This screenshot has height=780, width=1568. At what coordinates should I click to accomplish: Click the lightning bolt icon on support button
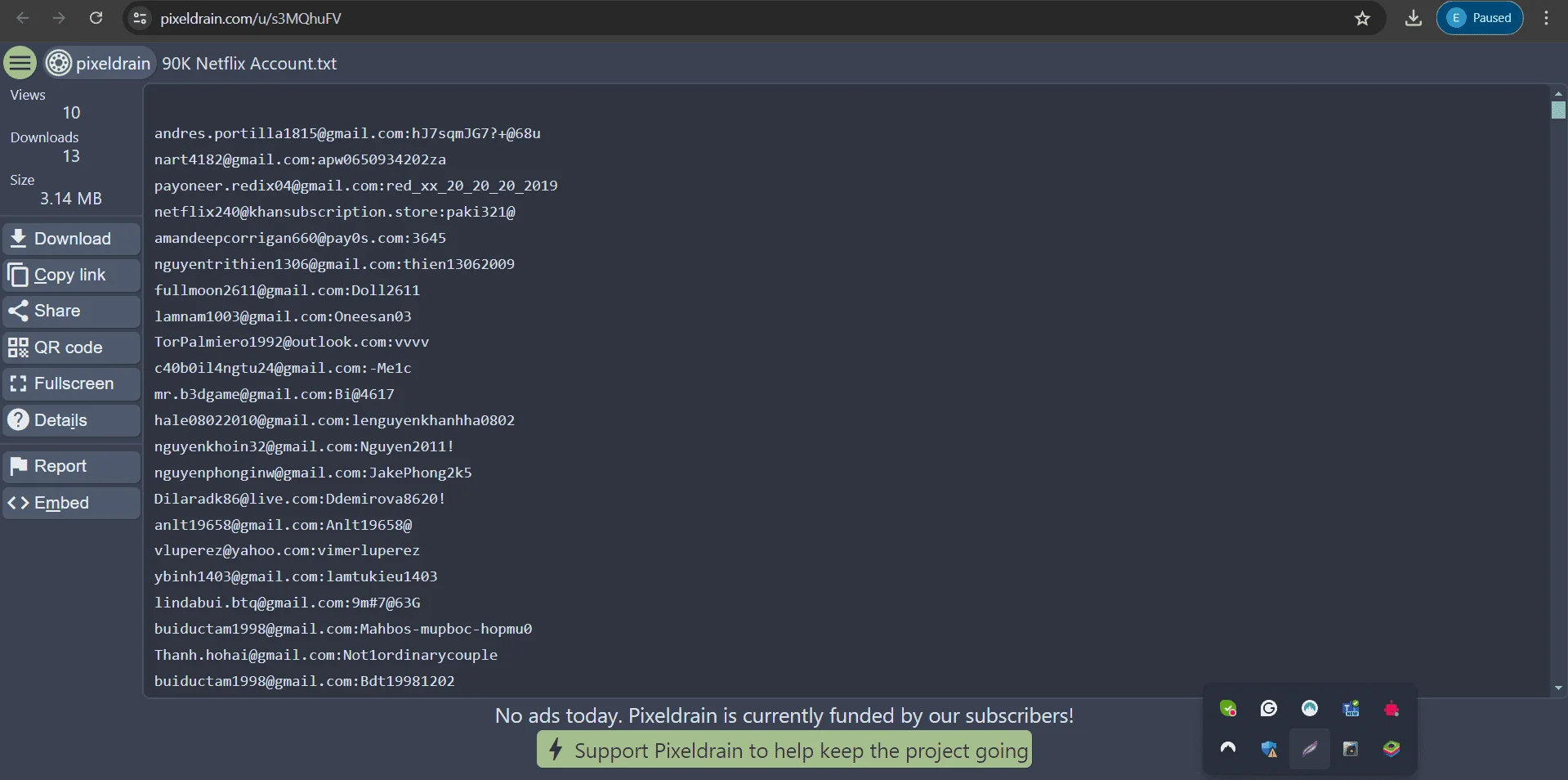pos(556,749)
